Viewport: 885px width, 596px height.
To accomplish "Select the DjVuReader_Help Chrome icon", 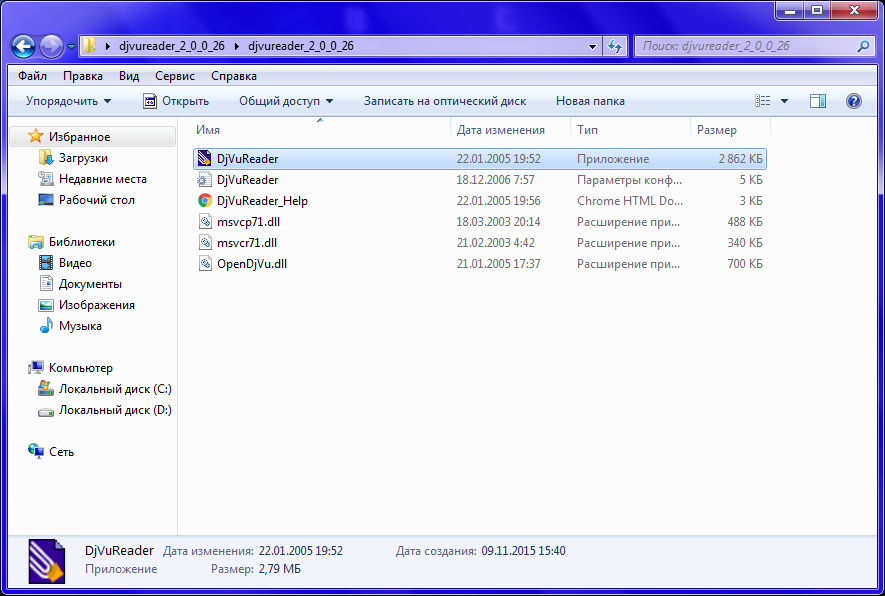I will tap(204, 200).
